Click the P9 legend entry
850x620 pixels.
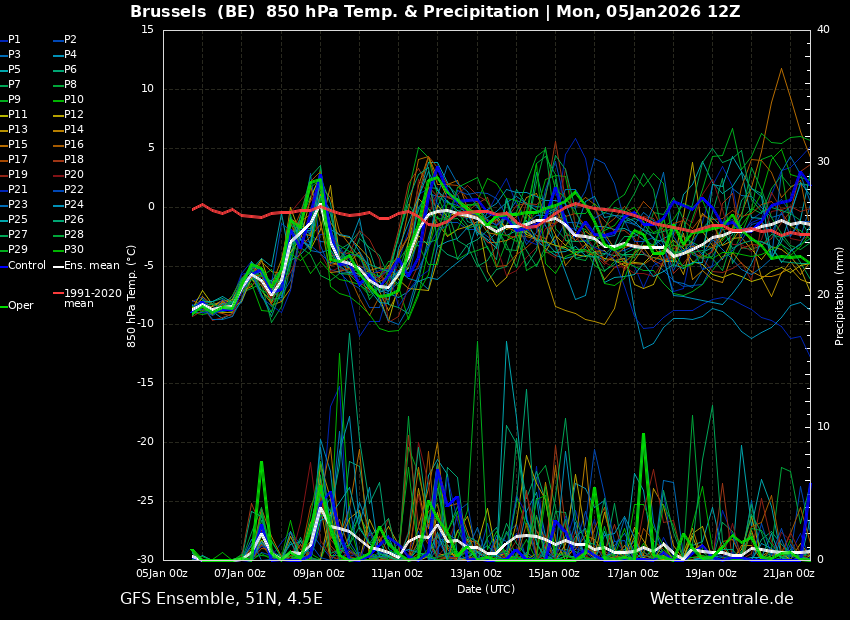(x=10, y=100)
